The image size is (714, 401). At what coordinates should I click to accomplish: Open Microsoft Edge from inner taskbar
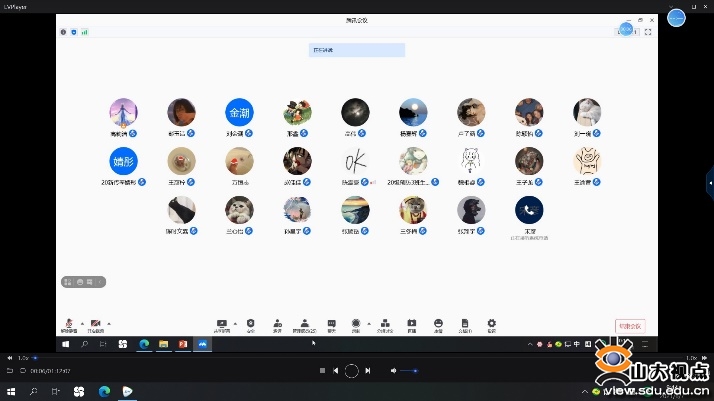pos(144,344)
